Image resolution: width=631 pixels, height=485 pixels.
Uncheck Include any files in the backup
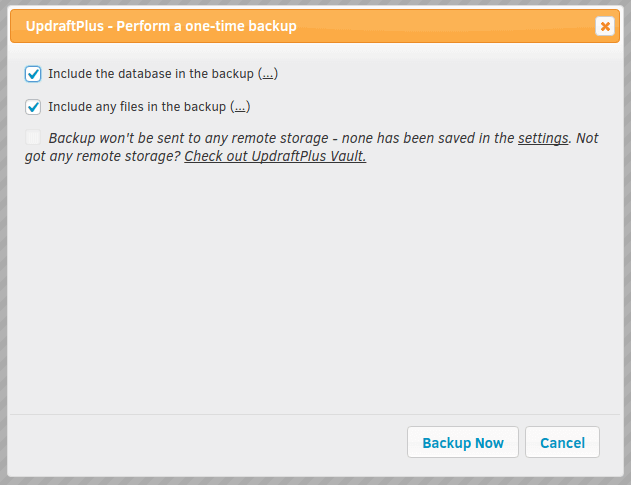(x=33, y=107)
